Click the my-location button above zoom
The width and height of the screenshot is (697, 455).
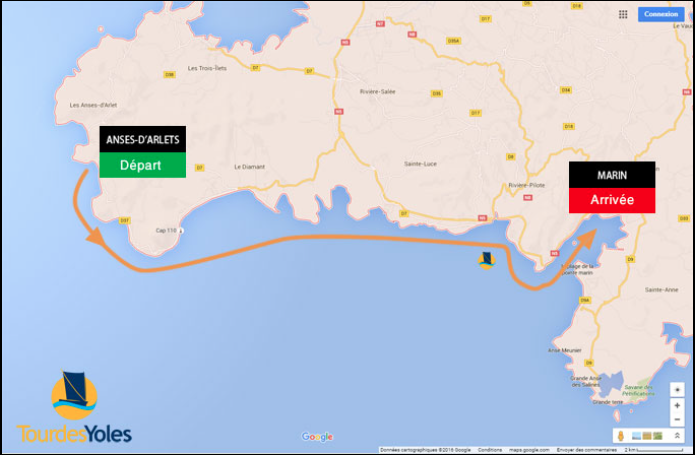point(677,390)
